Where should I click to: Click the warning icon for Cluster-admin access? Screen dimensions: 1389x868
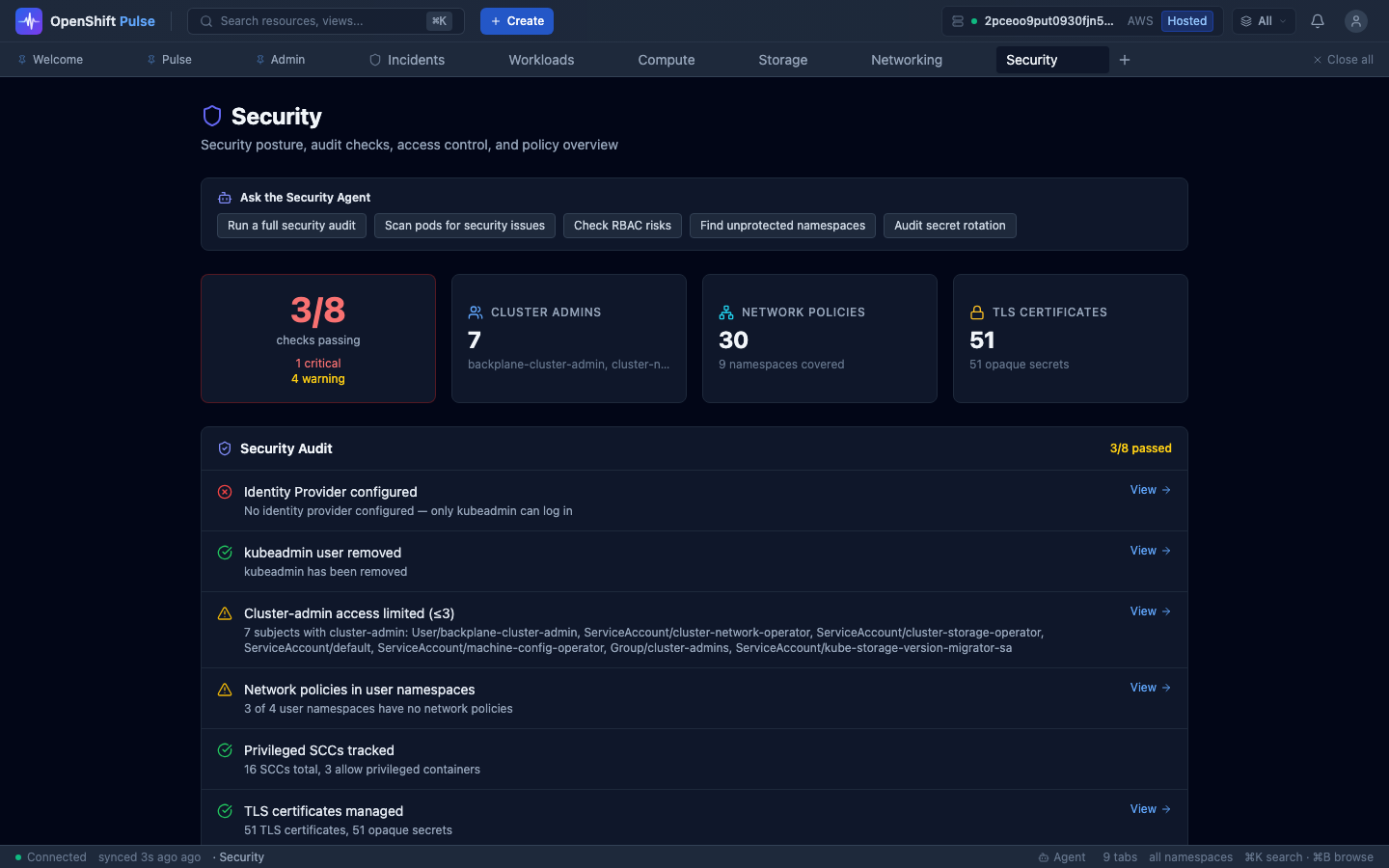[x=225, y=613]
